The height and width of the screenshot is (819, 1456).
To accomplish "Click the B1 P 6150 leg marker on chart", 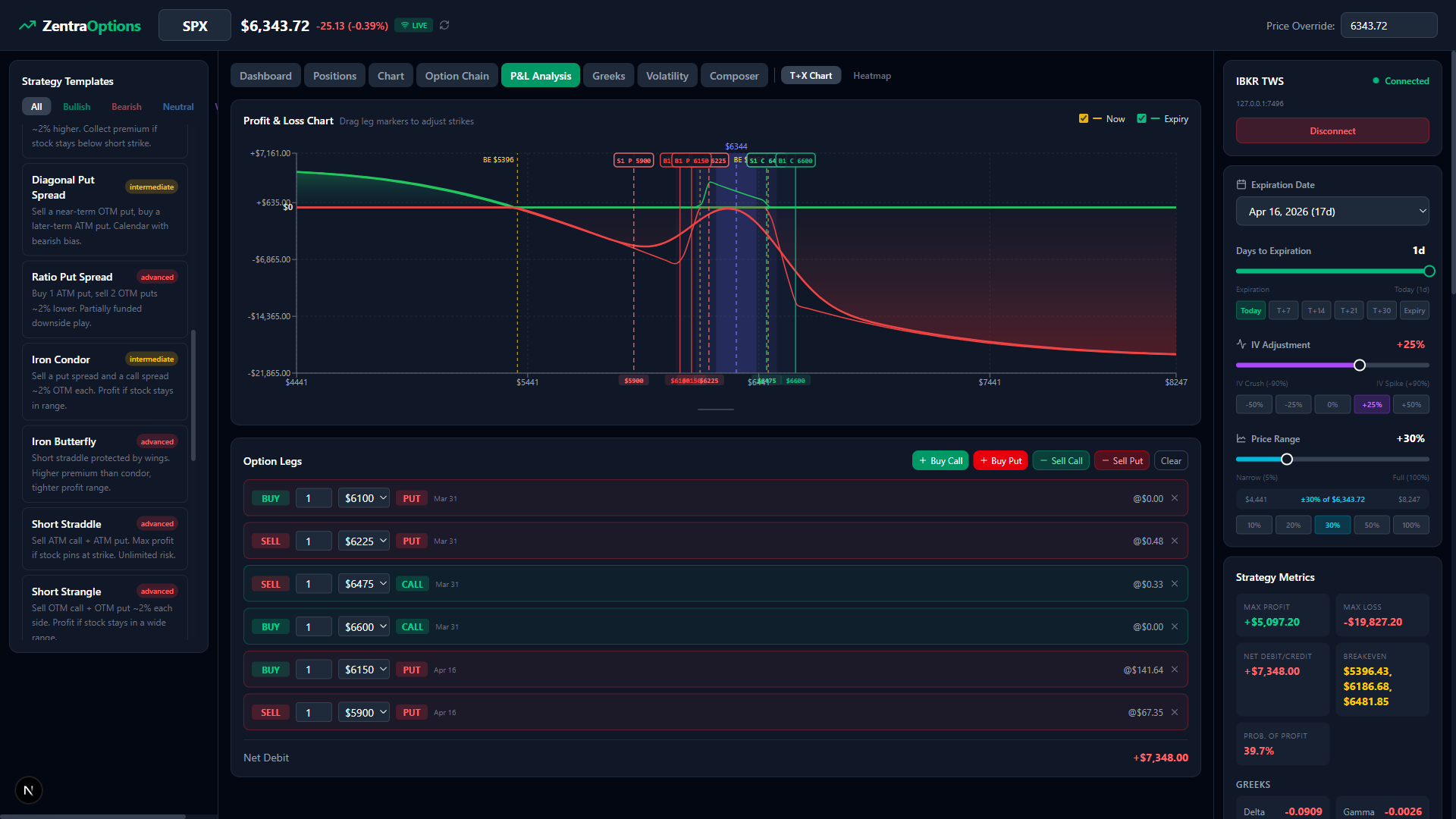I will click(692, 161).
